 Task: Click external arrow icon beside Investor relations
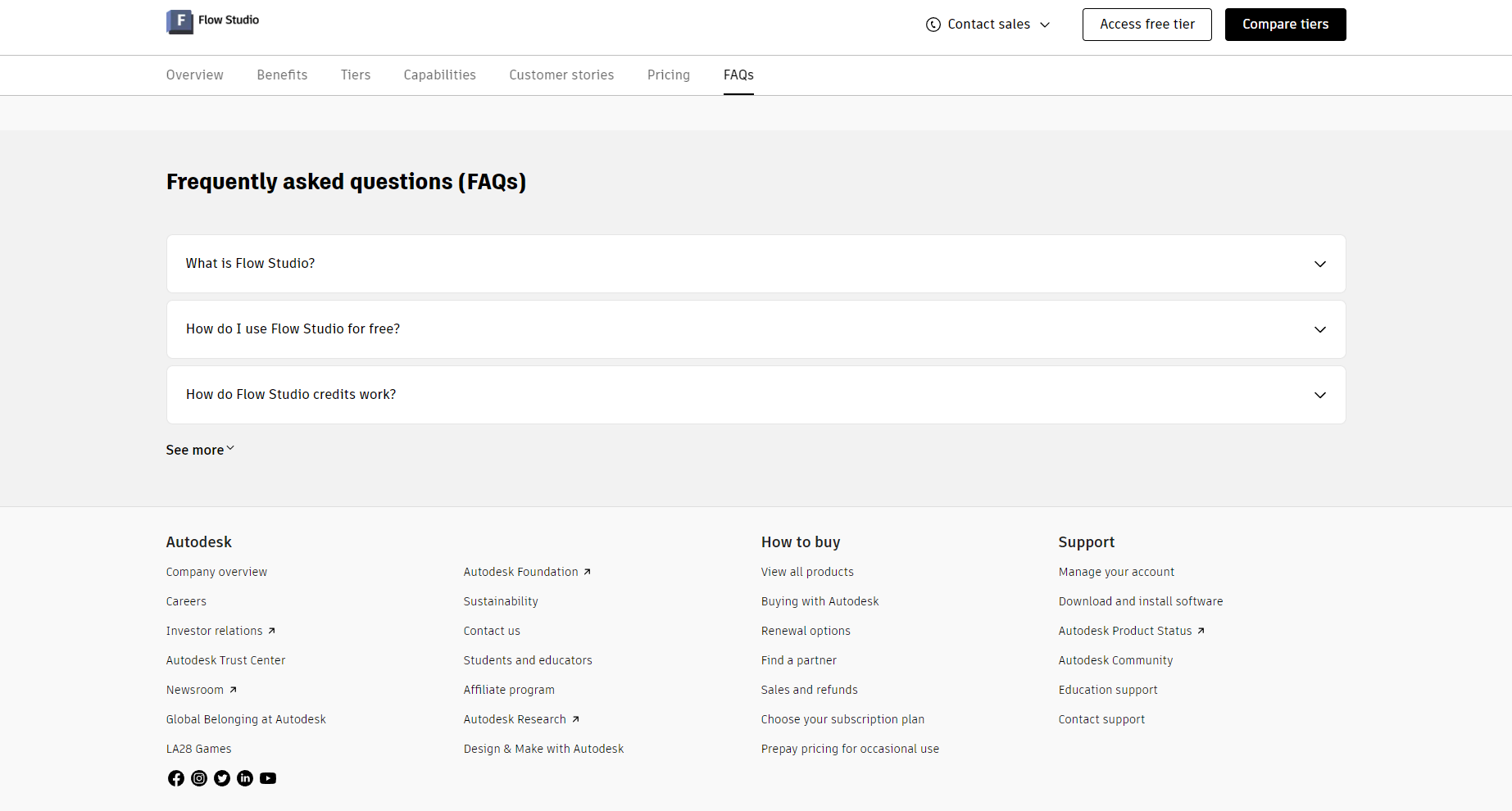click(x=271, y=631)
